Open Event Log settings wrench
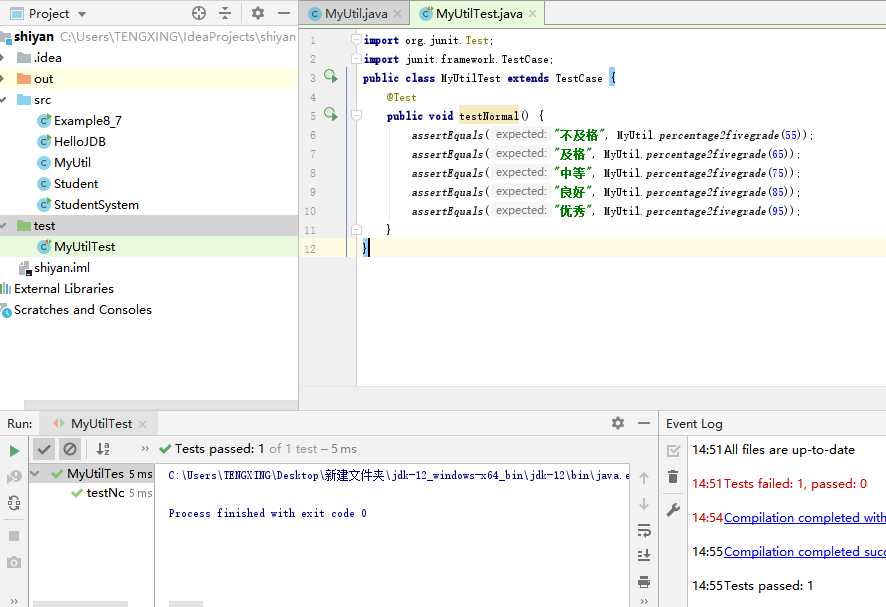Image resolution: width=886 pixels, height=607 pixels. pyautogui.click(x=673, y=510)
